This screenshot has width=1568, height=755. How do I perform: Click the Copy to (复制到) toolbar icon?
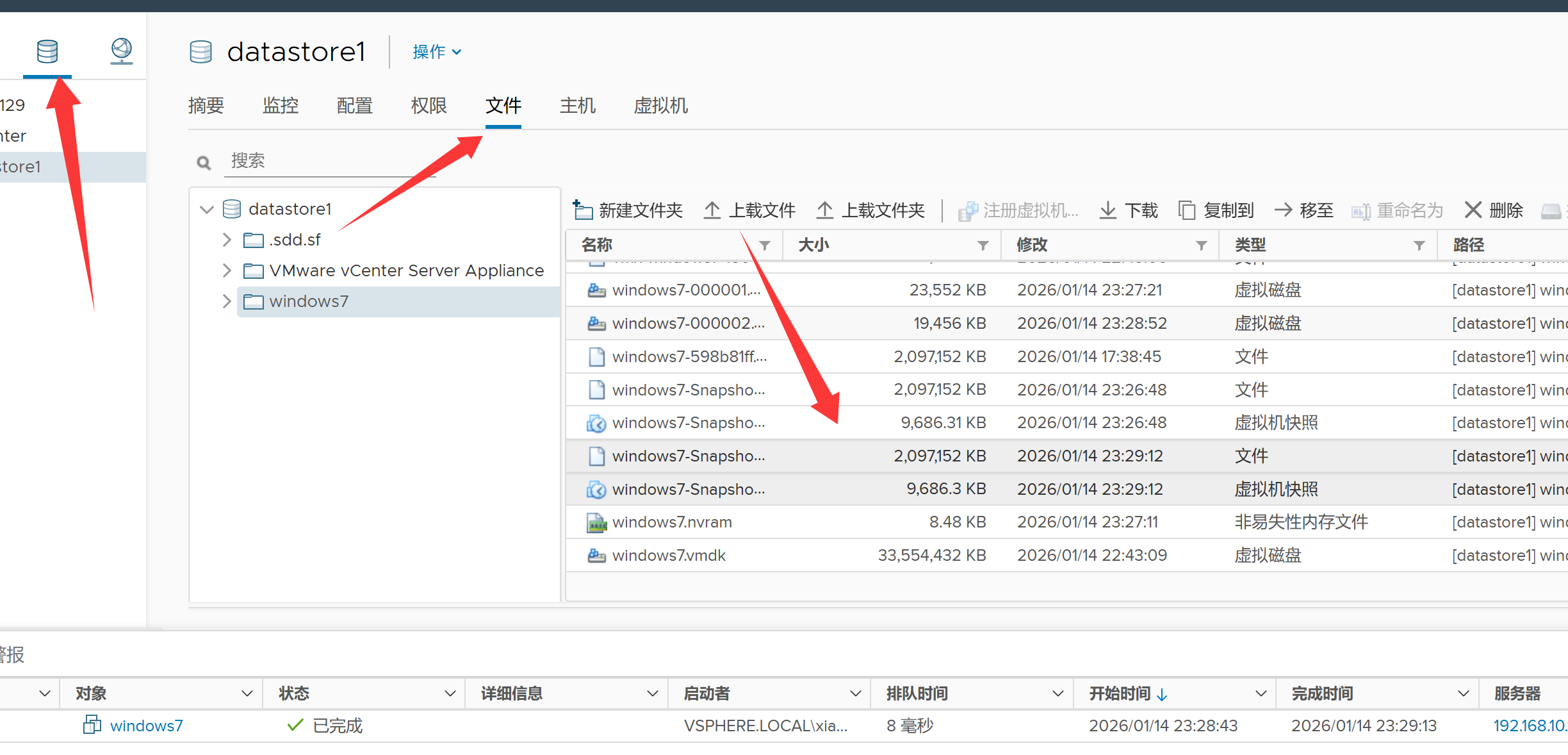tap(1187, 210)
